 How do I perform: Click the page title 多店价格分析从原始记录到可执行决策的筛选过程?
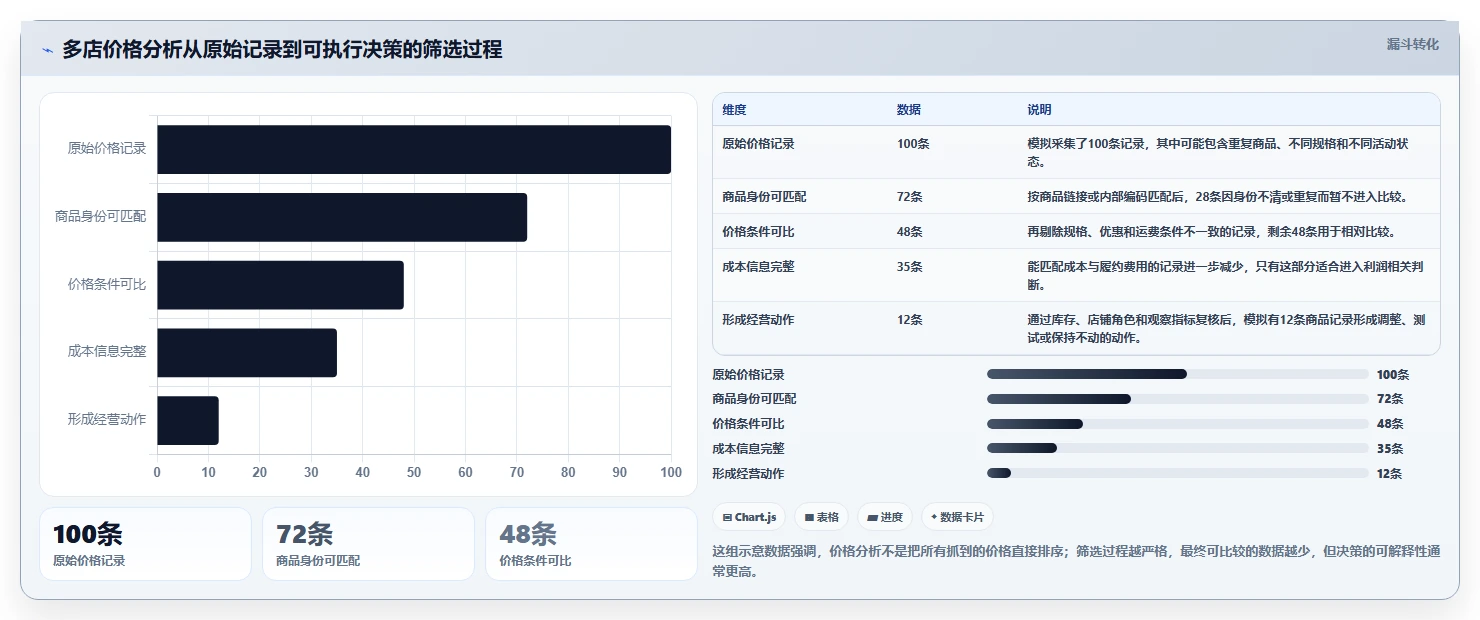click(282, 49)
